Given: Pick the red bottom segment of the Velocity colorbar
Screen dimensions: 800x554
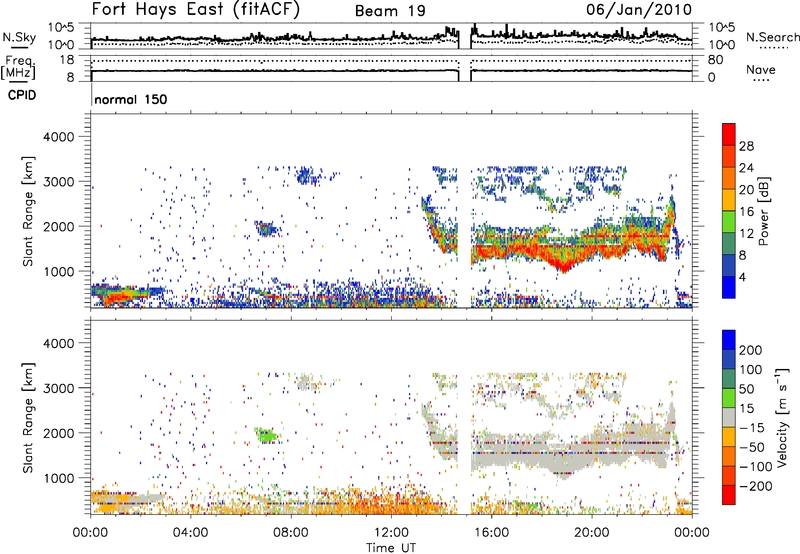Looking at the screenshot, I should click(729, 495).
